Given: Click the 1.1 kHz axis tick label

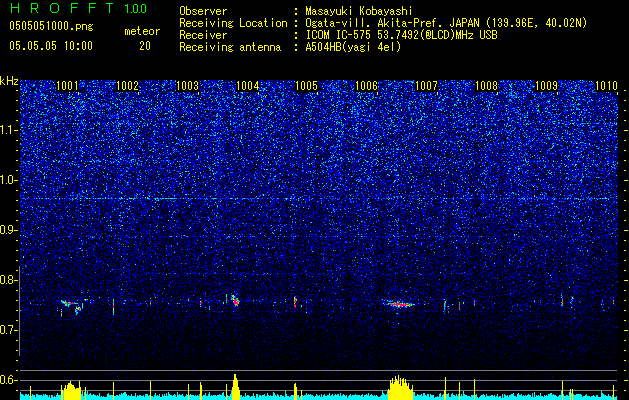Looking at the screenshot, I should pyautogui.click(x=9, y=130).
